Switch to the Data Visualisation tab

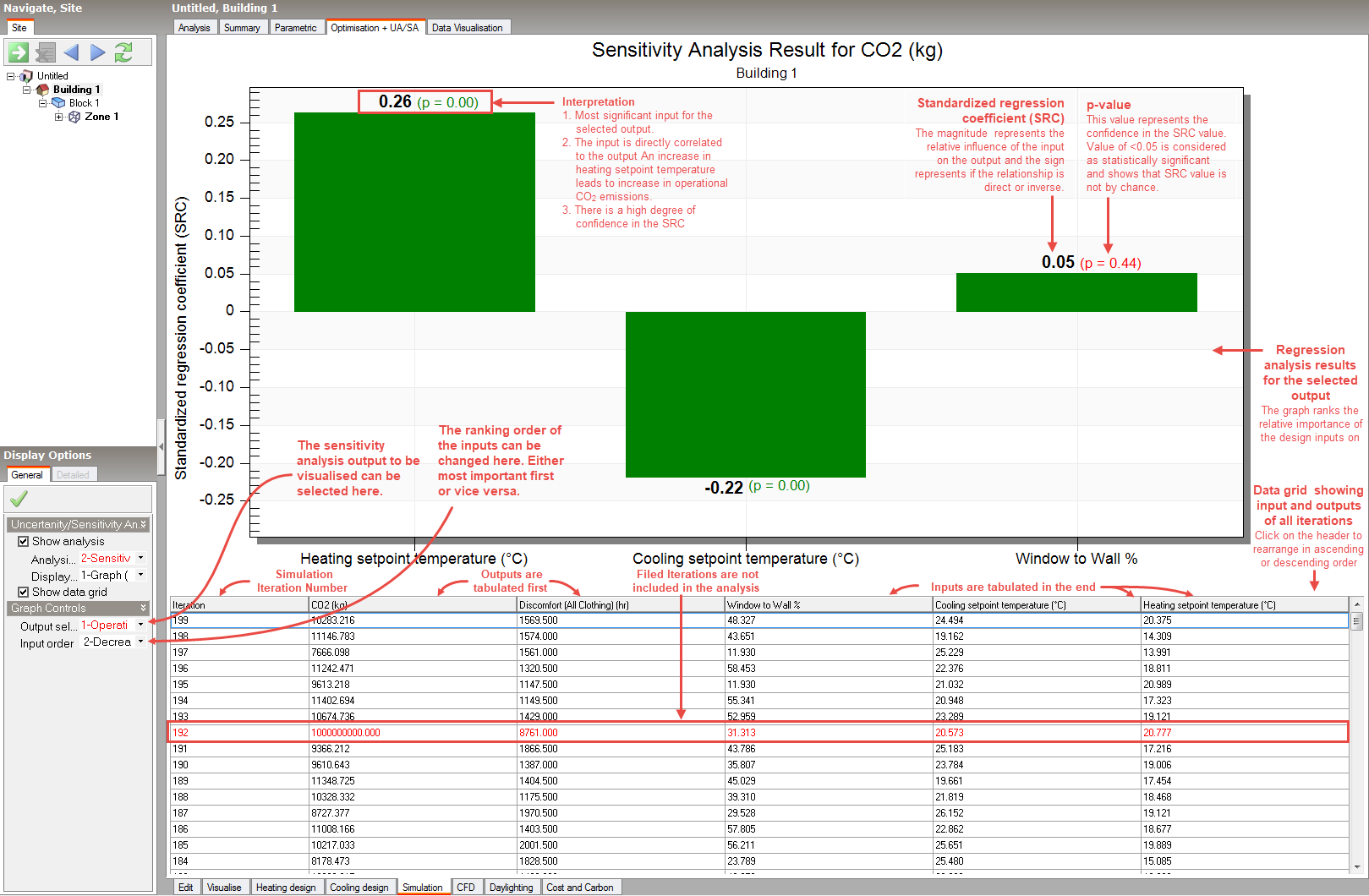tap(467, 28)
